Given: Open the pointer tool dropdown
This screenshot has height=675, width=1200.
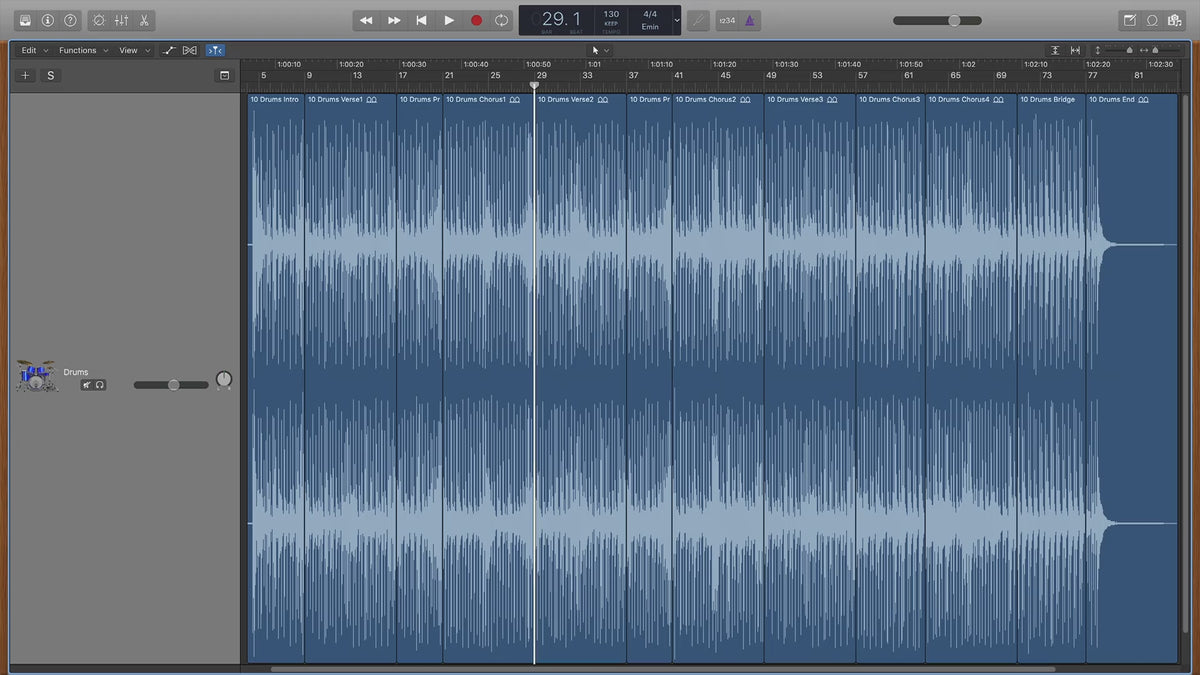Looking at the screenshot, I should click(x=600, y=50).
